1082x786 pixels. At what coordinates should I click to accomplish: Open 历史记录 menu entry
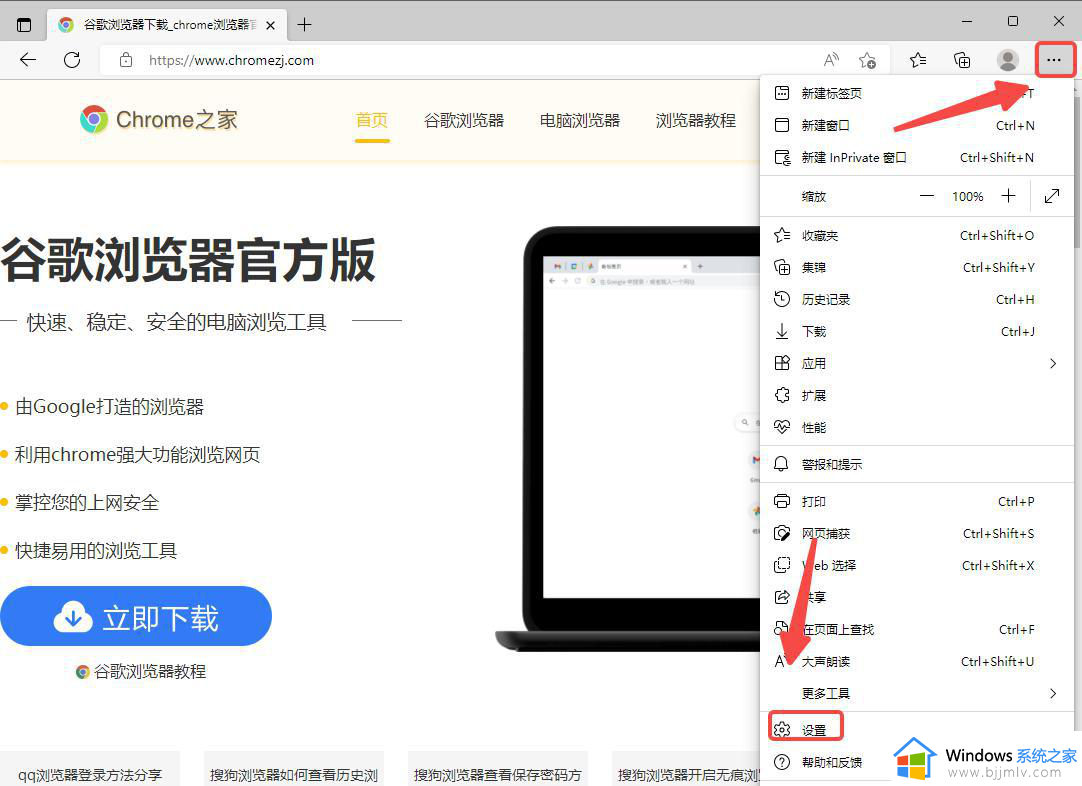pos(916,299)
